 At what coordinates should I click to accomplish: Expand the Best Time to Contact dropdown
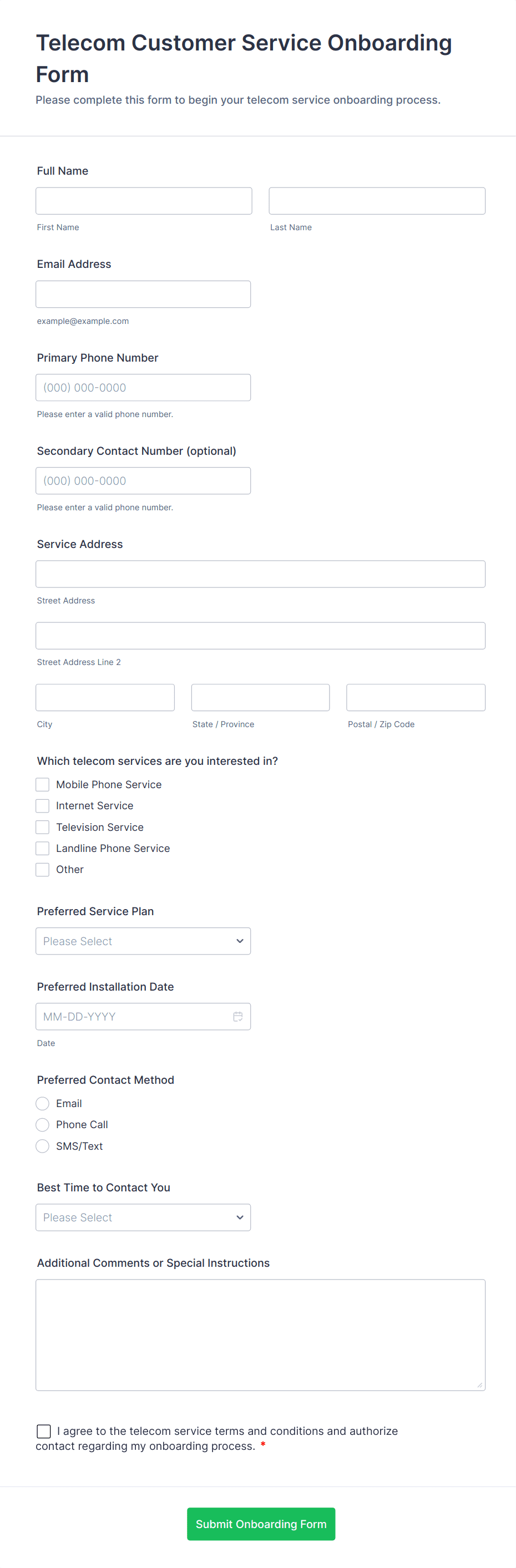143,1217
